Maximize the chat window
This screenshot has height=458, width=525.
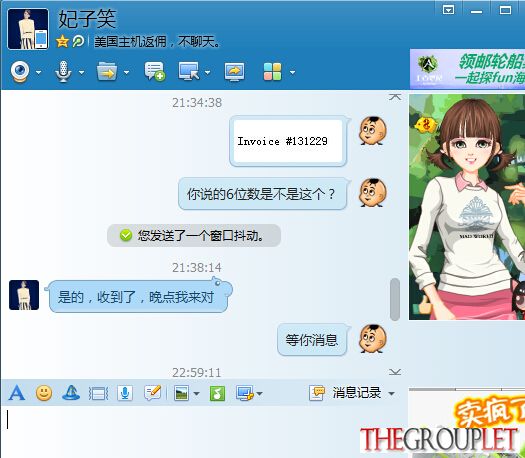click(505, 10)
